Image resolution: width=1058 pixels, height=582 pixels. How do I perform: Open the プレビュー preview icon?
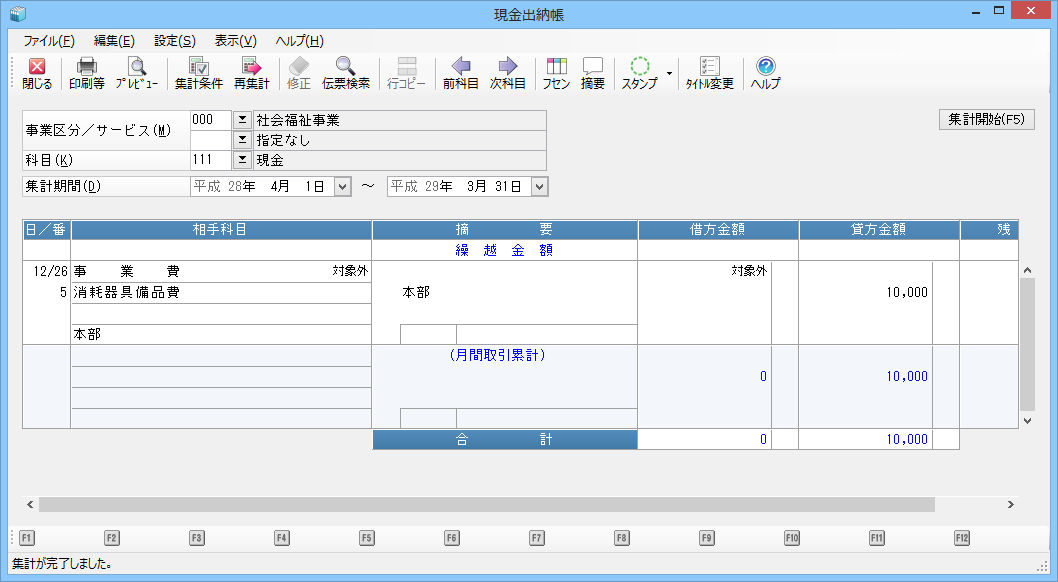[136, 73]
